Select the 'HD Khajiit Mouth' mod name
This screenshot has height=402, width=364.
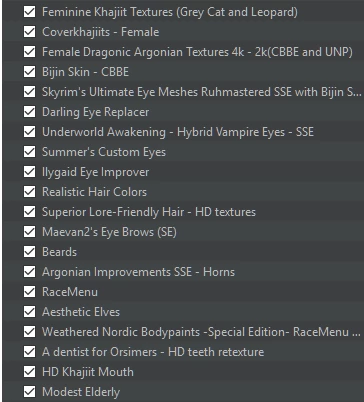(88, 372)
